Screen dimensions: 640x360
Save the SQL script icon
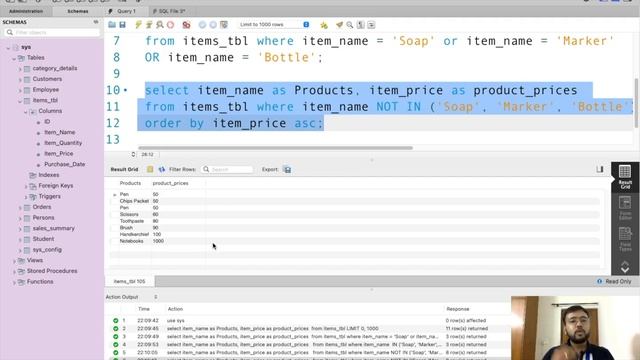point(122,24)
